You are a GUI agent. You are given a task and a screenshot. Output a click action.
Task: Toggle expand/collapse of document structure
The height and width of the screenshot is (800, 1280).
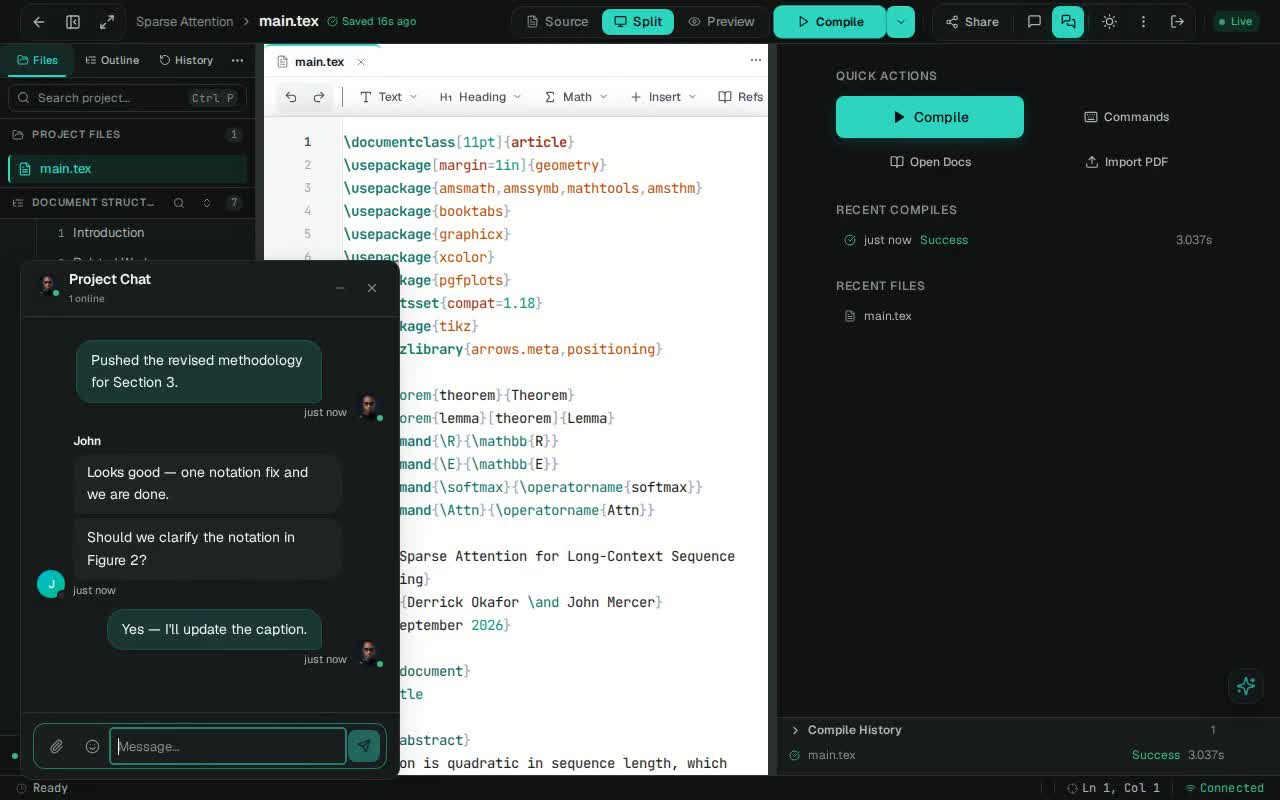(x=207, y=202)
